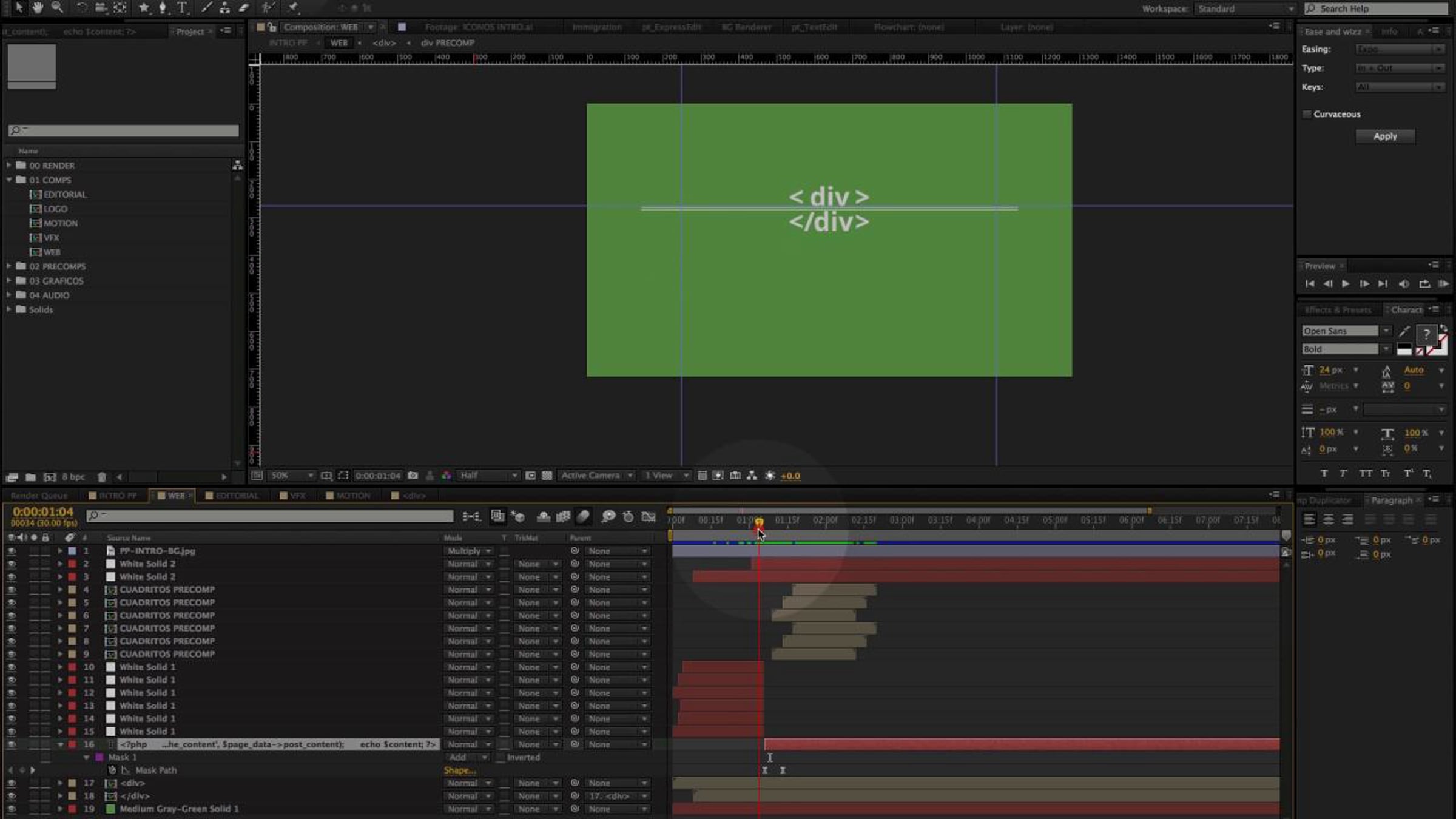Collapse the 01 COMPS folder
This screenshot has width=1456, height=819.
pos(9,180)
